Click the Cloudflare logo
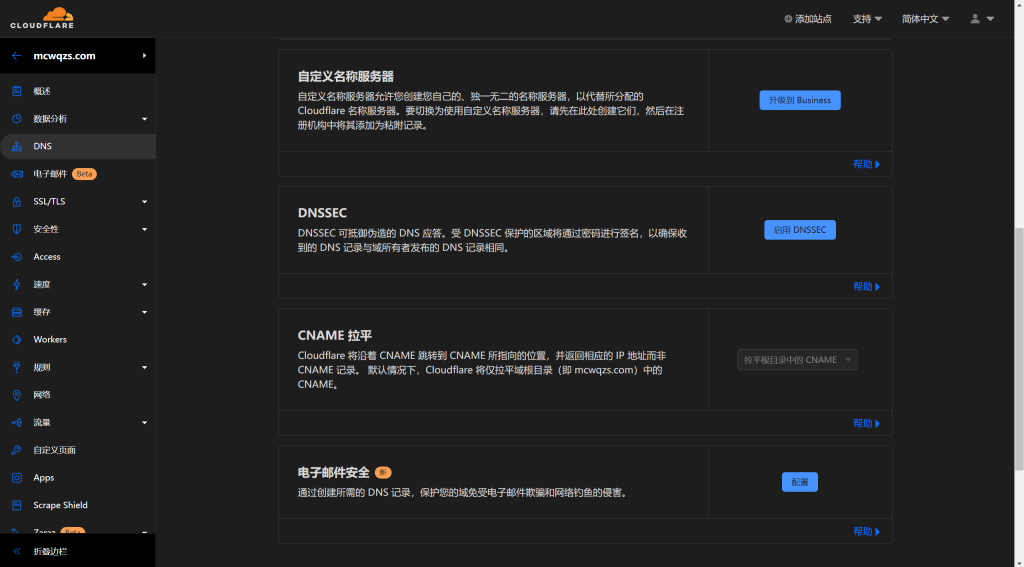1024x567 pixels. coord(42,18)
